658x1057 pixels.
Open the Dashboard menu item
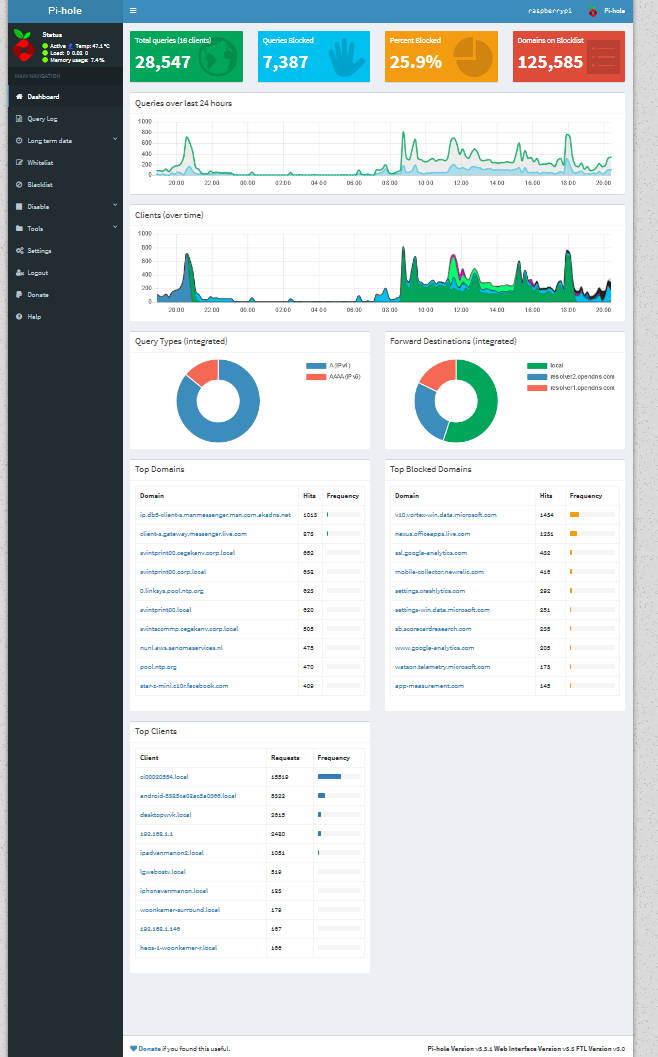pyautogui.click(x=65, y=96)
